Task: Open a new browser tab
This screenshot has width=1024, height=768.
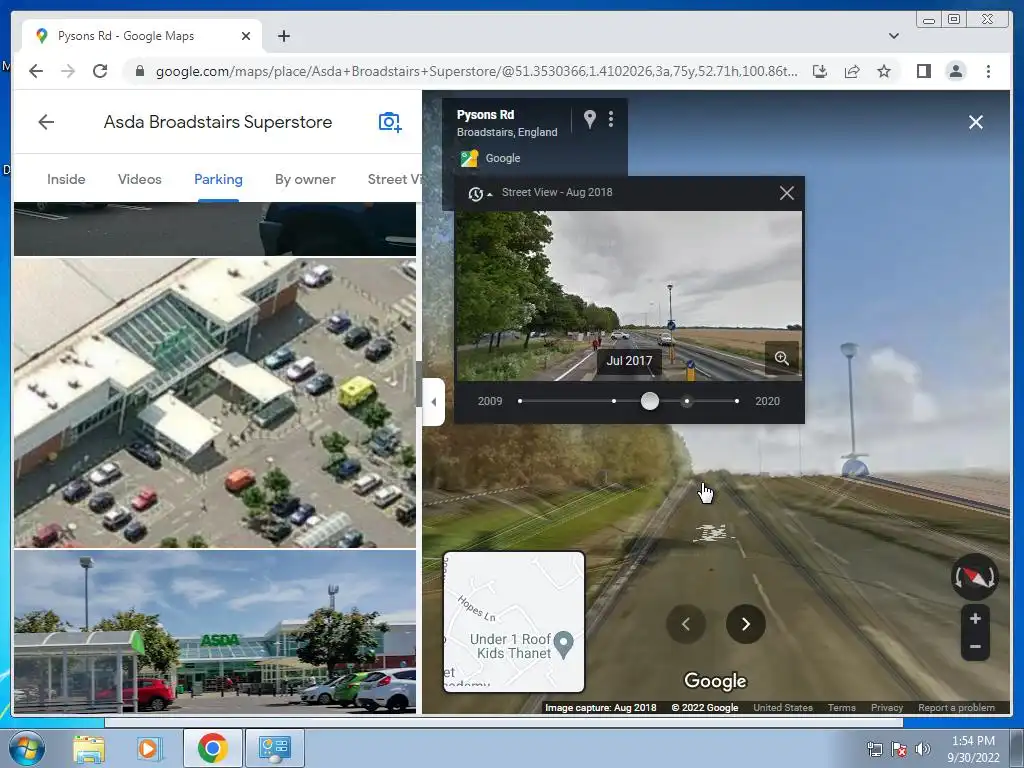Action: coord(283,36)
